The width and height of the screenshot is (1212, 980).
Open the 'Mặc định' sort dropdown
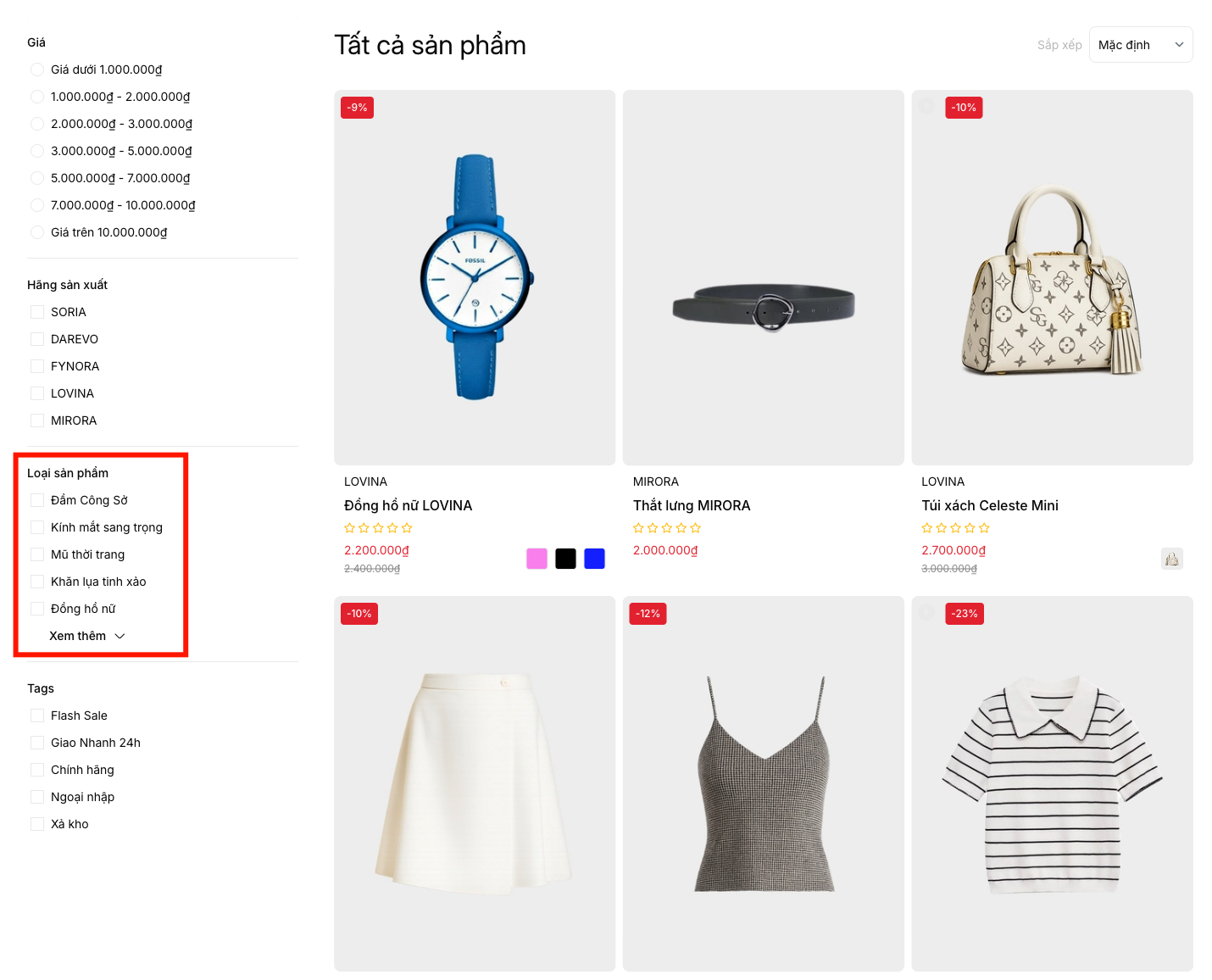pyautogui.click(x=1140, y=45)
